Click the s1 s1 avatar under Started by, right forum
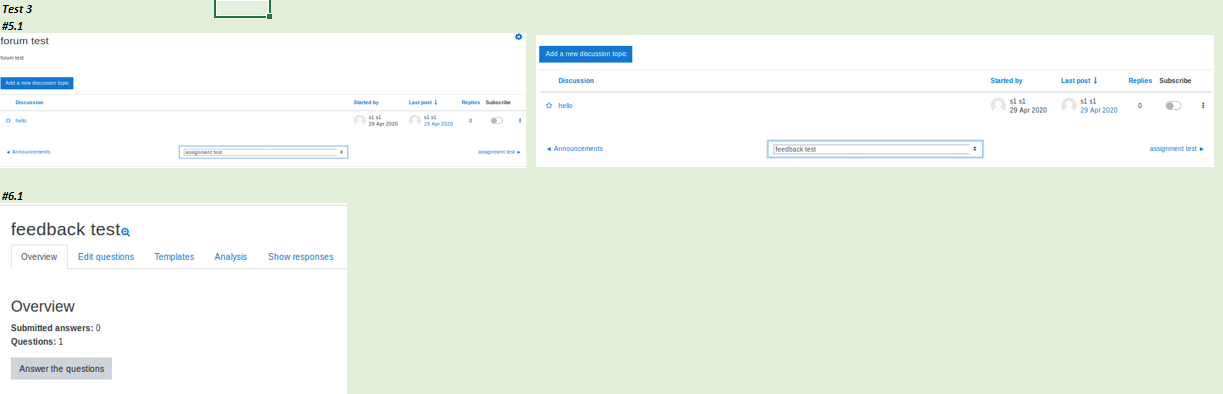This screenshot has width=1223, height=394. pyautogui.click(x=998, y=105)
